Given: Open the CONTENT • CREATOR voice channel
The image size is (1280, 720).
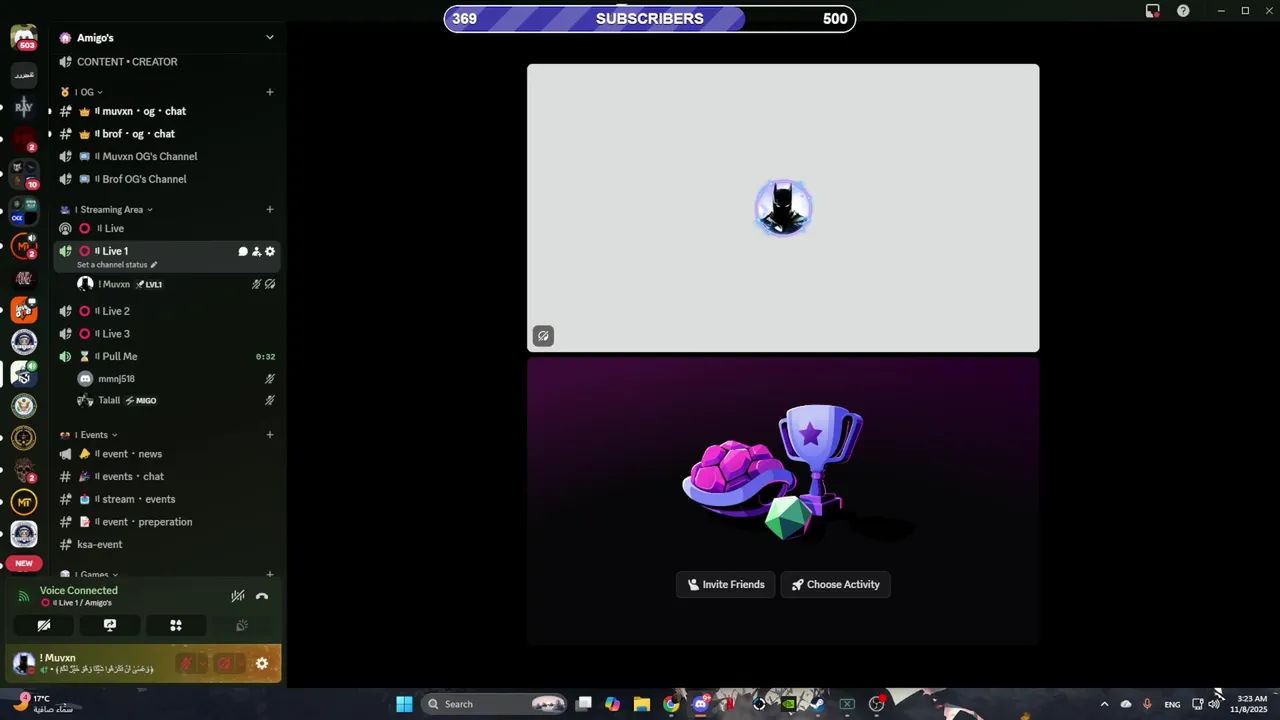Looking at the screenshot, I should (167, 62).
